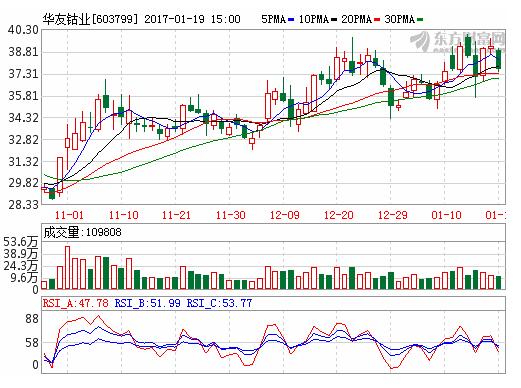Screen dimensions: 521x388
Task: Click the green 30PMA legend swatch
Action: [x=420, y=20]
